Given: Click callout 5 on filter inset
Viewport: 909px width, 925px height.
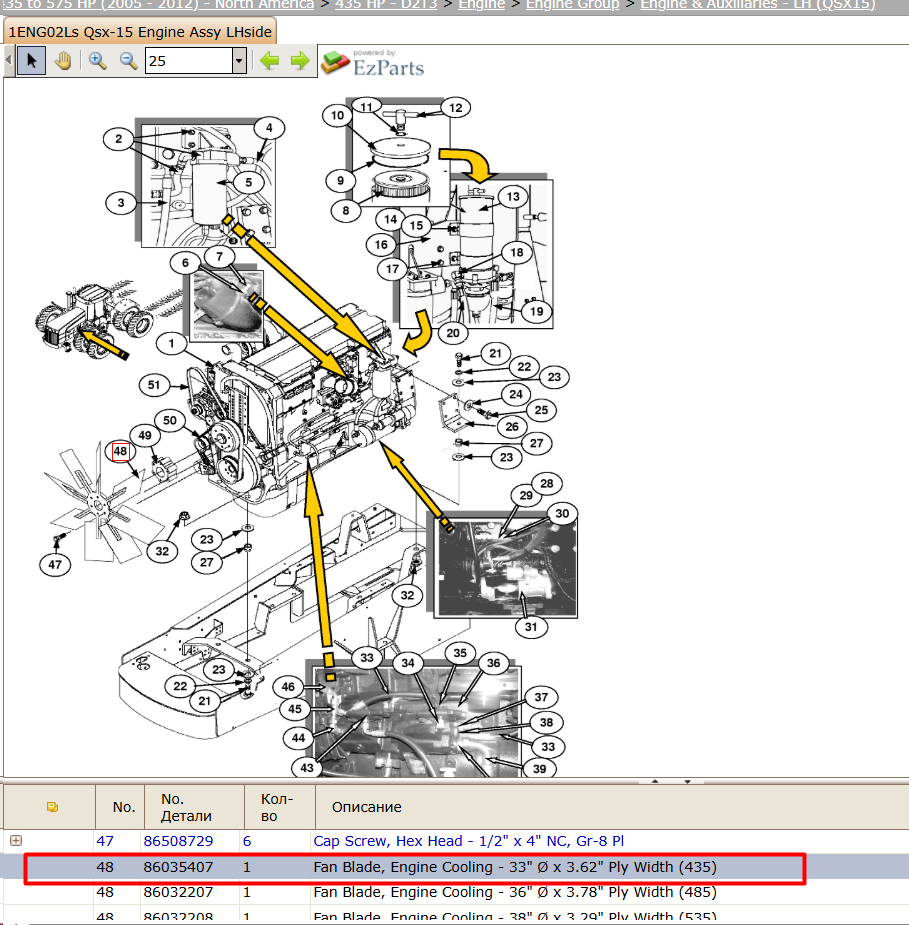Looking at the screenshot, I should [x=248, y=182].
